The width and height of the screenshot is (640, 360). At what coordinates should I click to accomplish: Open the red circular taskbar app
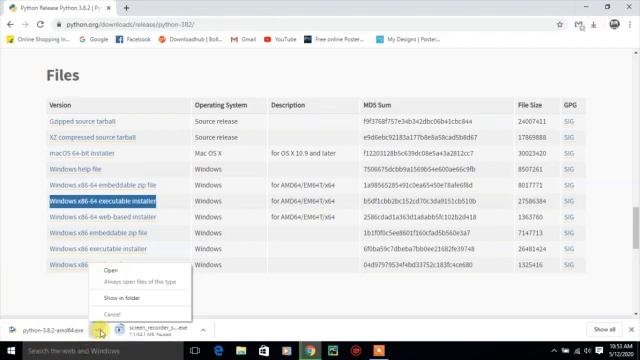[x=356, y=351]
